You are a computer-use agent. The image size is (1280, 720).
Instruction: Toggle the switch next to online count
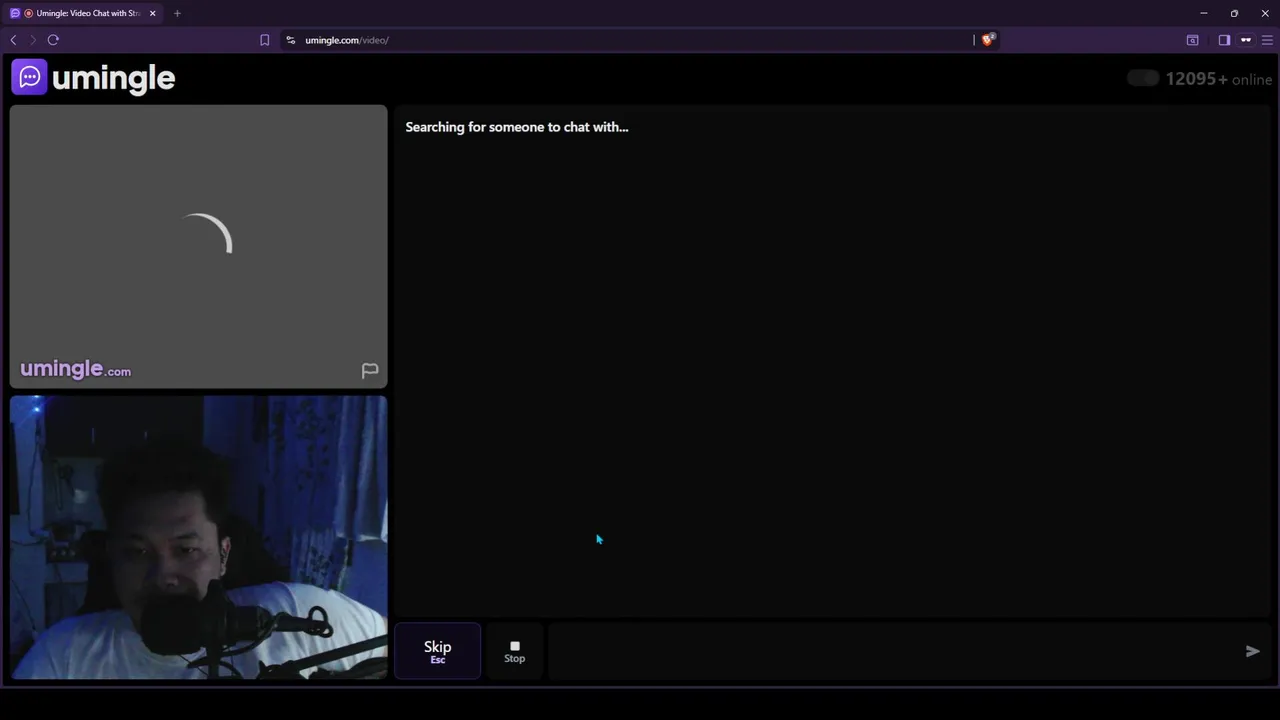tap(1142, 79)
